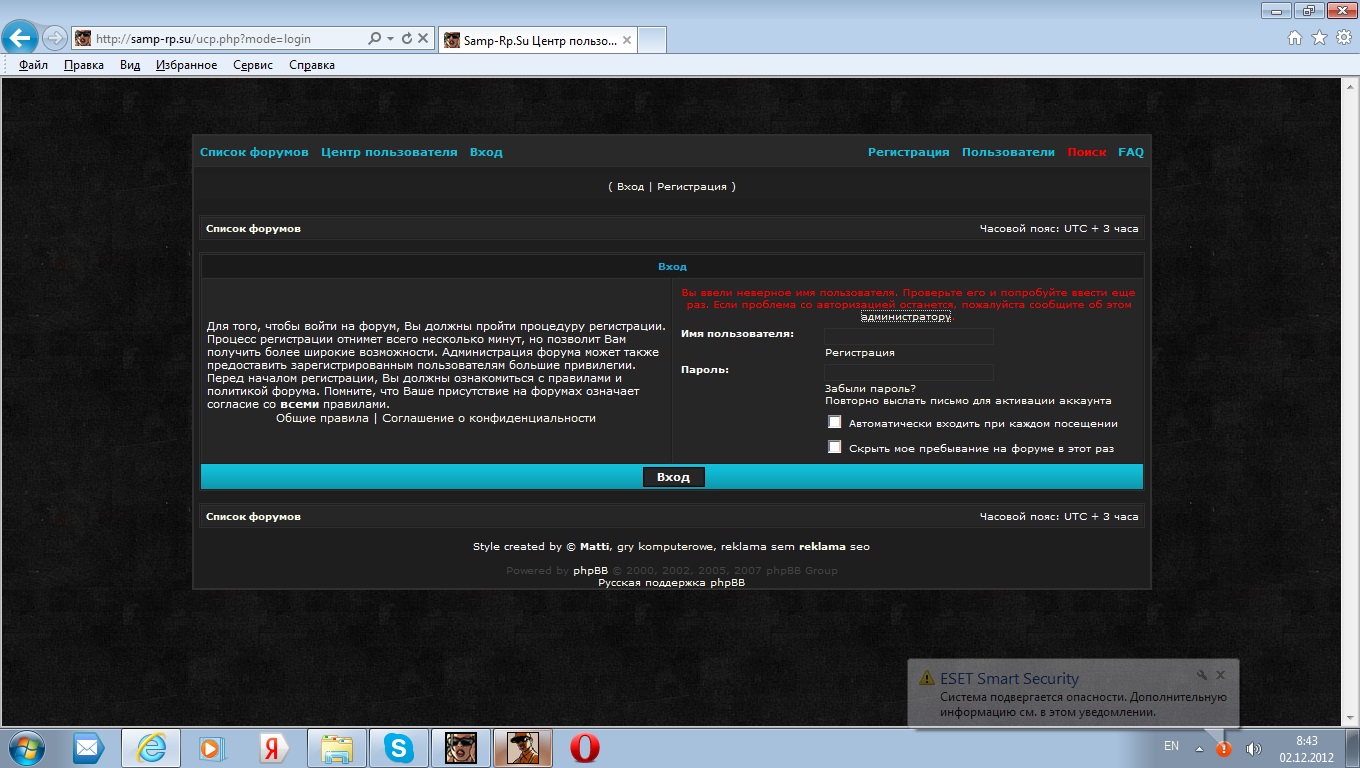Close the Samp-Rp.Su browser tab
This screenshot has height=768, width=1360.
coord(627,40)
